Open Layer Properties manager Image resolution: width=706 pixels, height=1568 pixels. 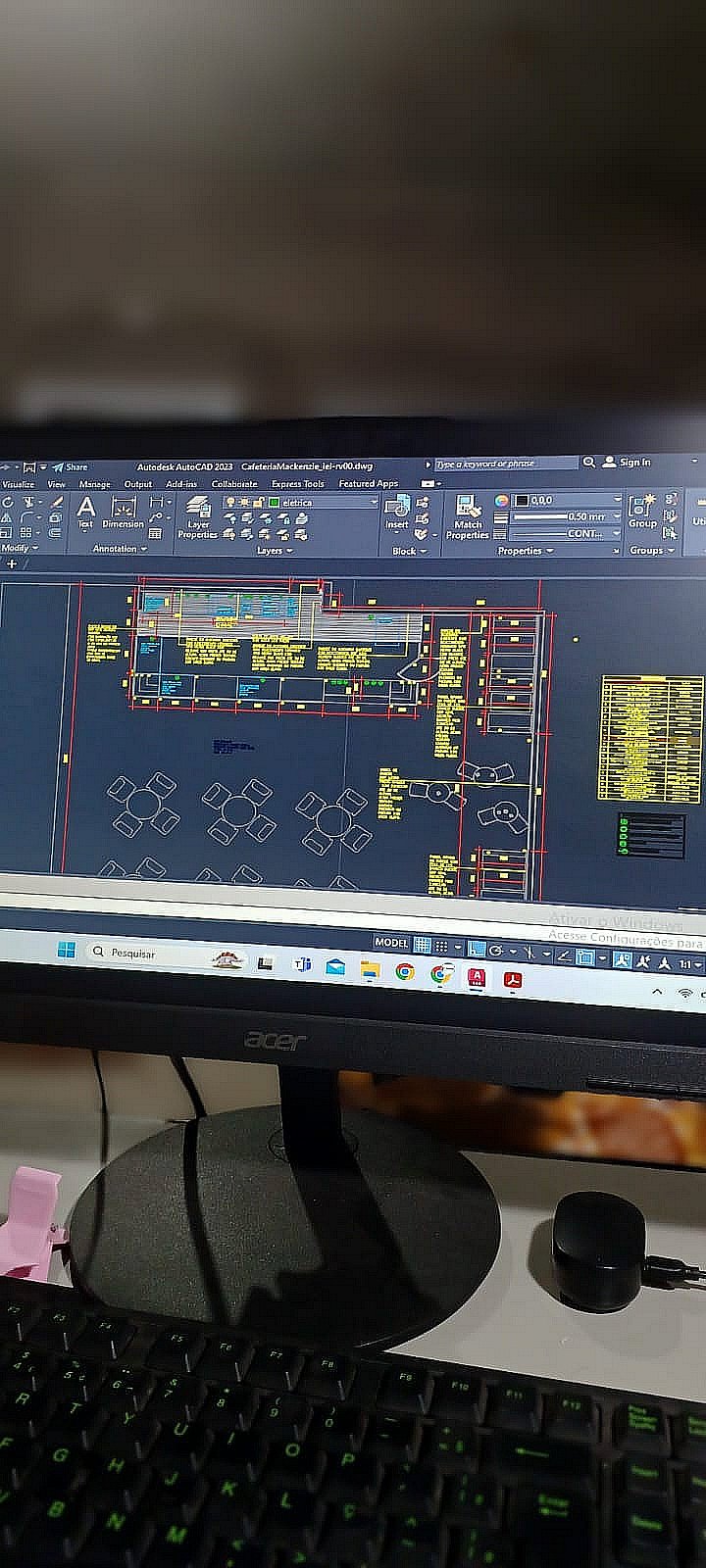click(198, 516)
